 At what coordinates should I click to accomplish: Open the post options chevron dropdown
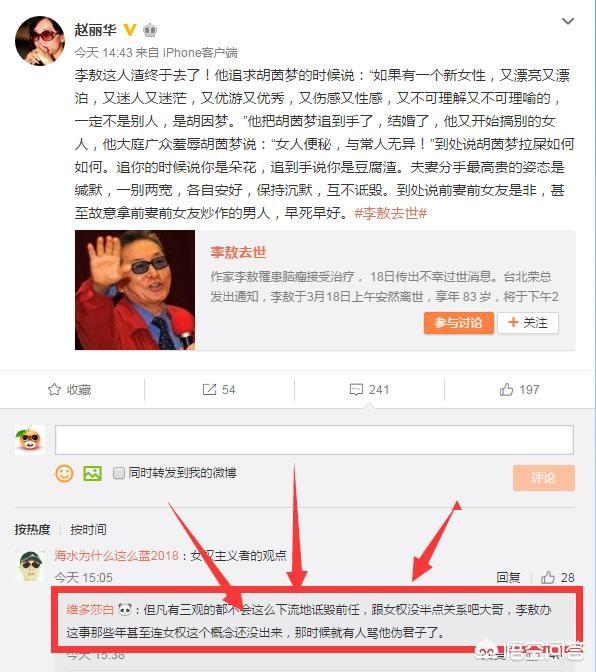point(568,21)
